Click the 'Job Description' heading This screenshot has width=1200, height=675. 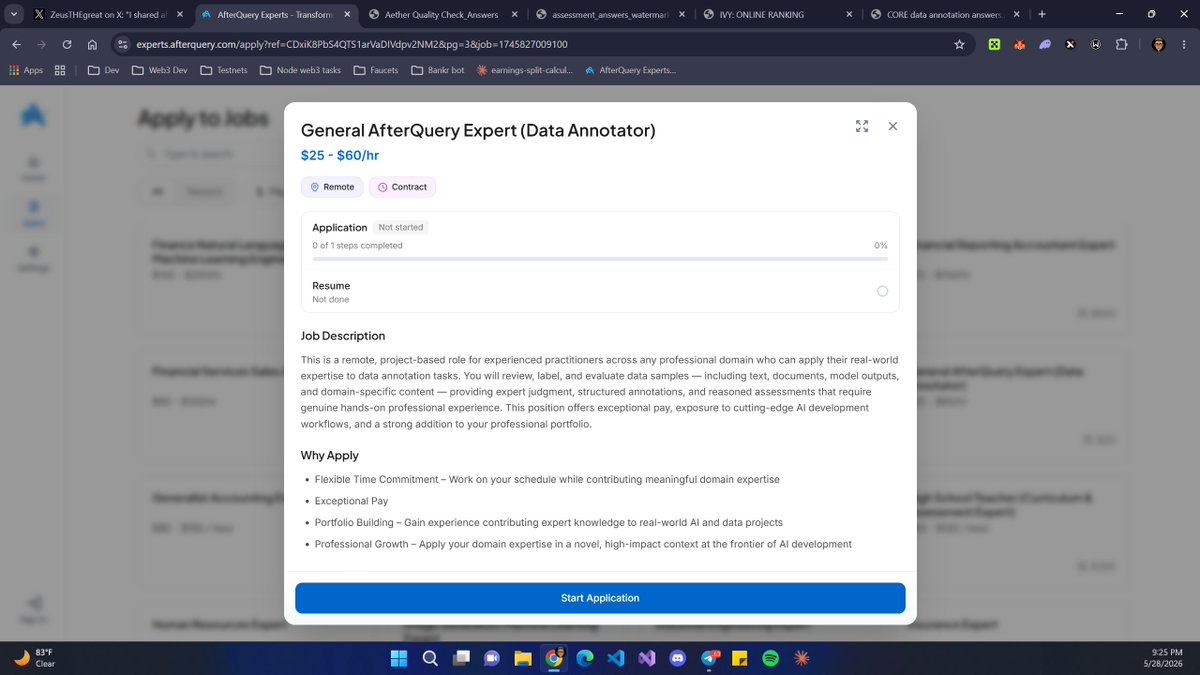click(x=343, y=336)
